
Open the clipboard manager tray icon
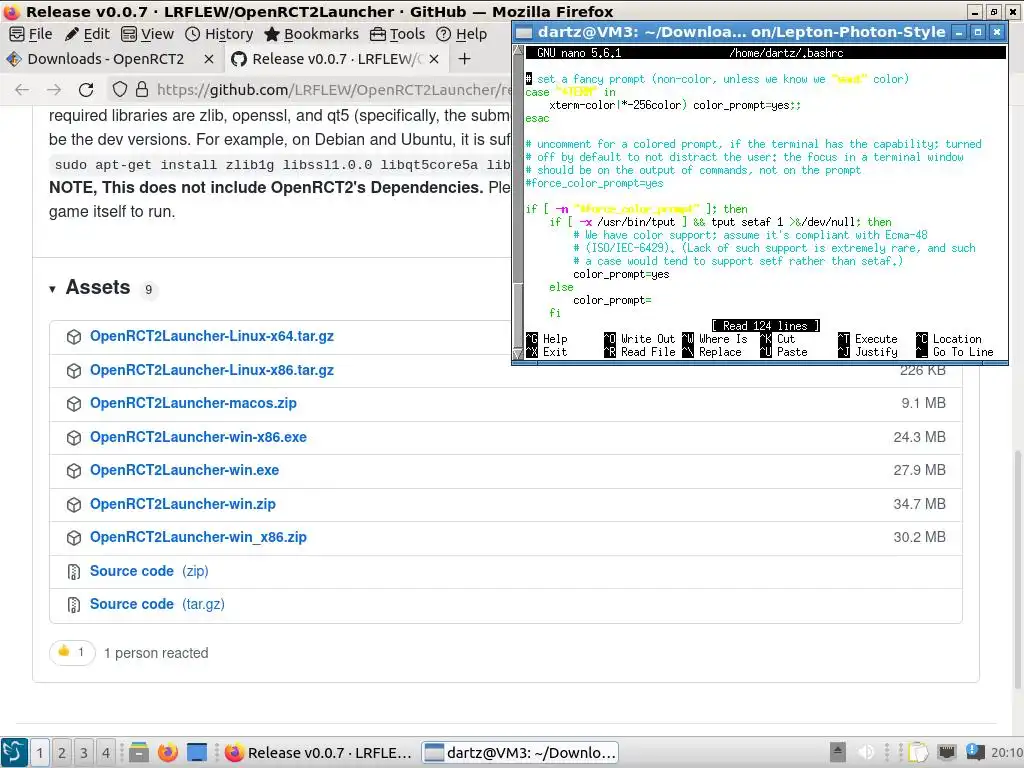(918, 752)
